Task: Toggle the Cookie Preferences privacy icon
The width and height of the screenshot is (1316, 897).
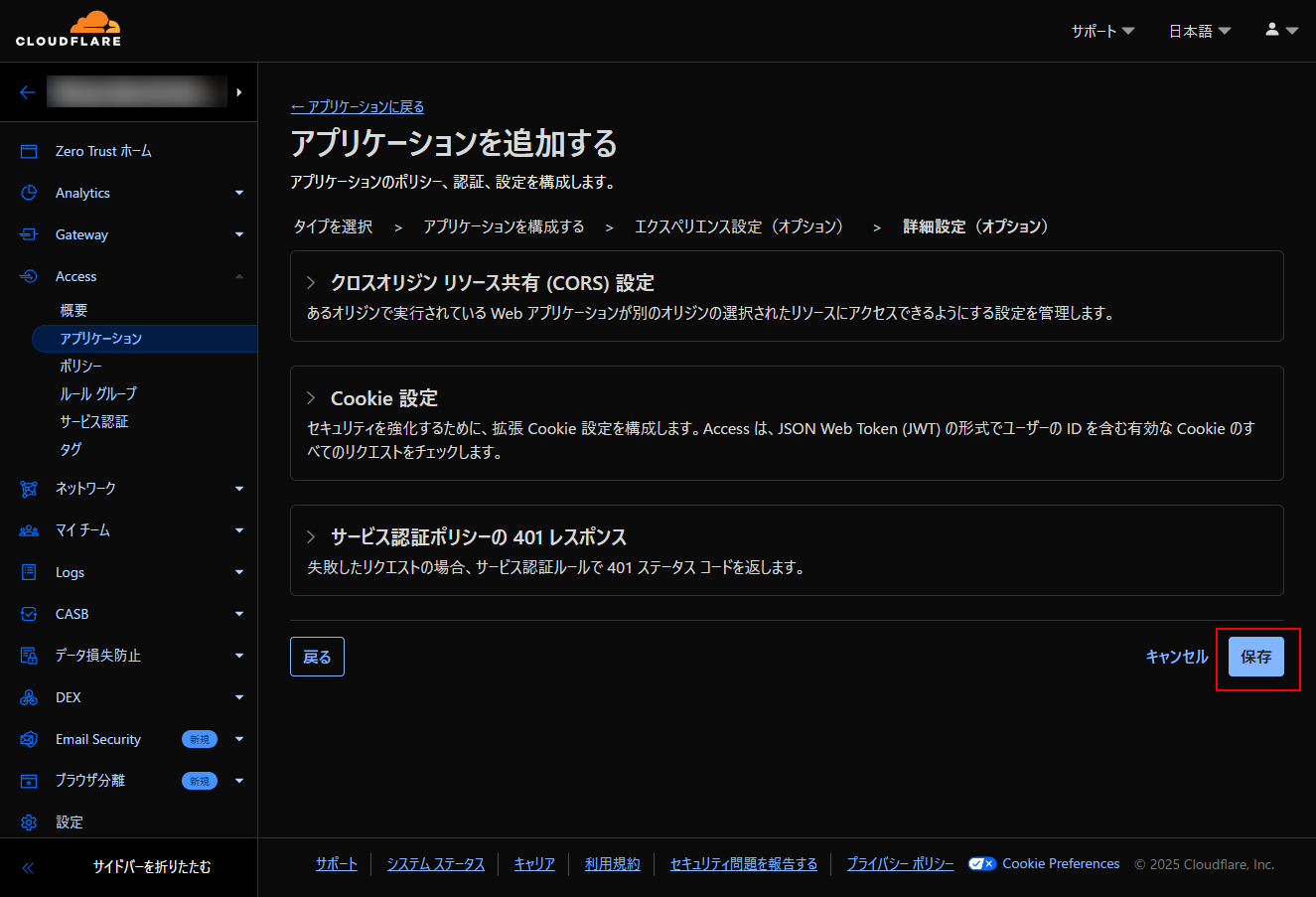Action: 982,863
